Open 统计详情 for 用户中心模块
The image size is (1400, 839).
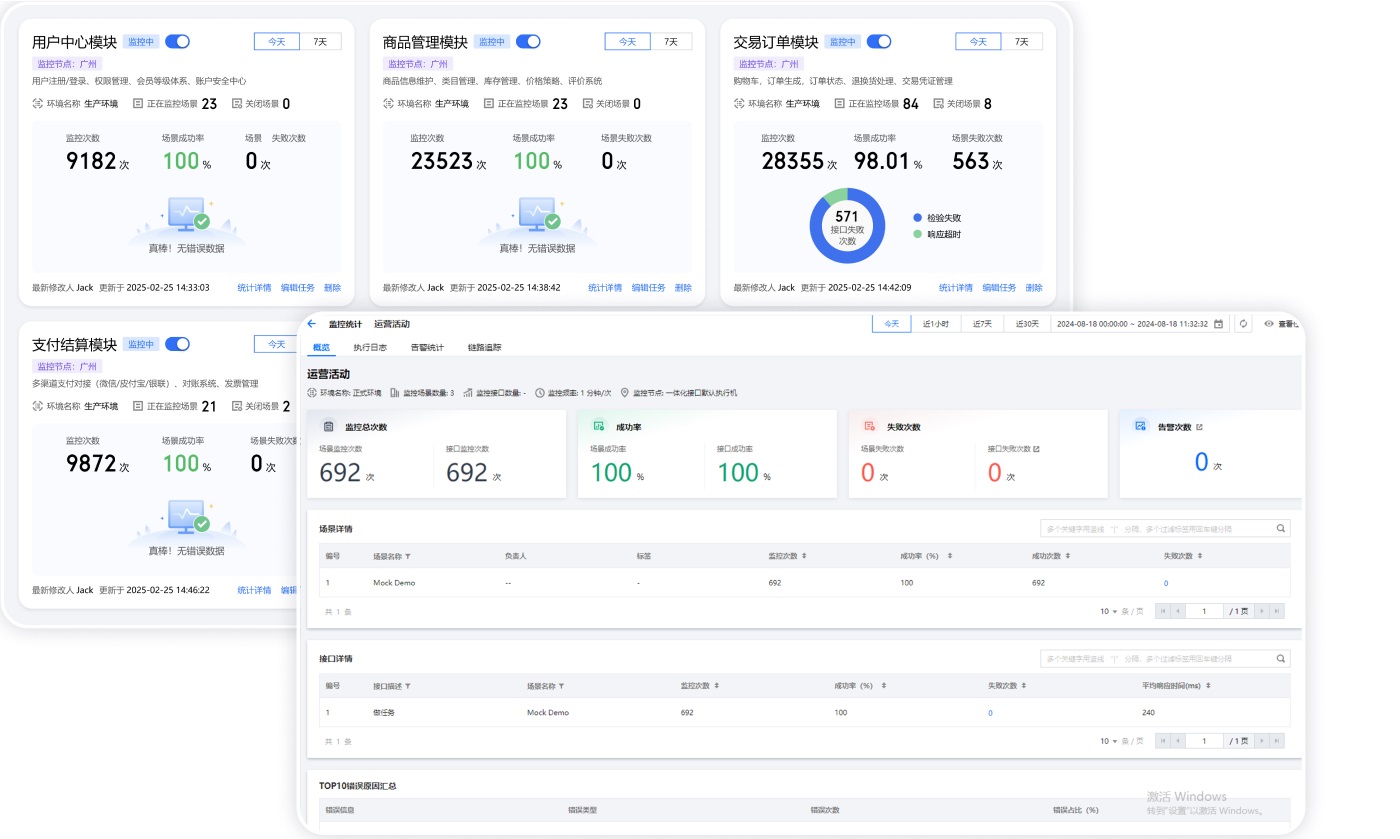pos(254,288)
